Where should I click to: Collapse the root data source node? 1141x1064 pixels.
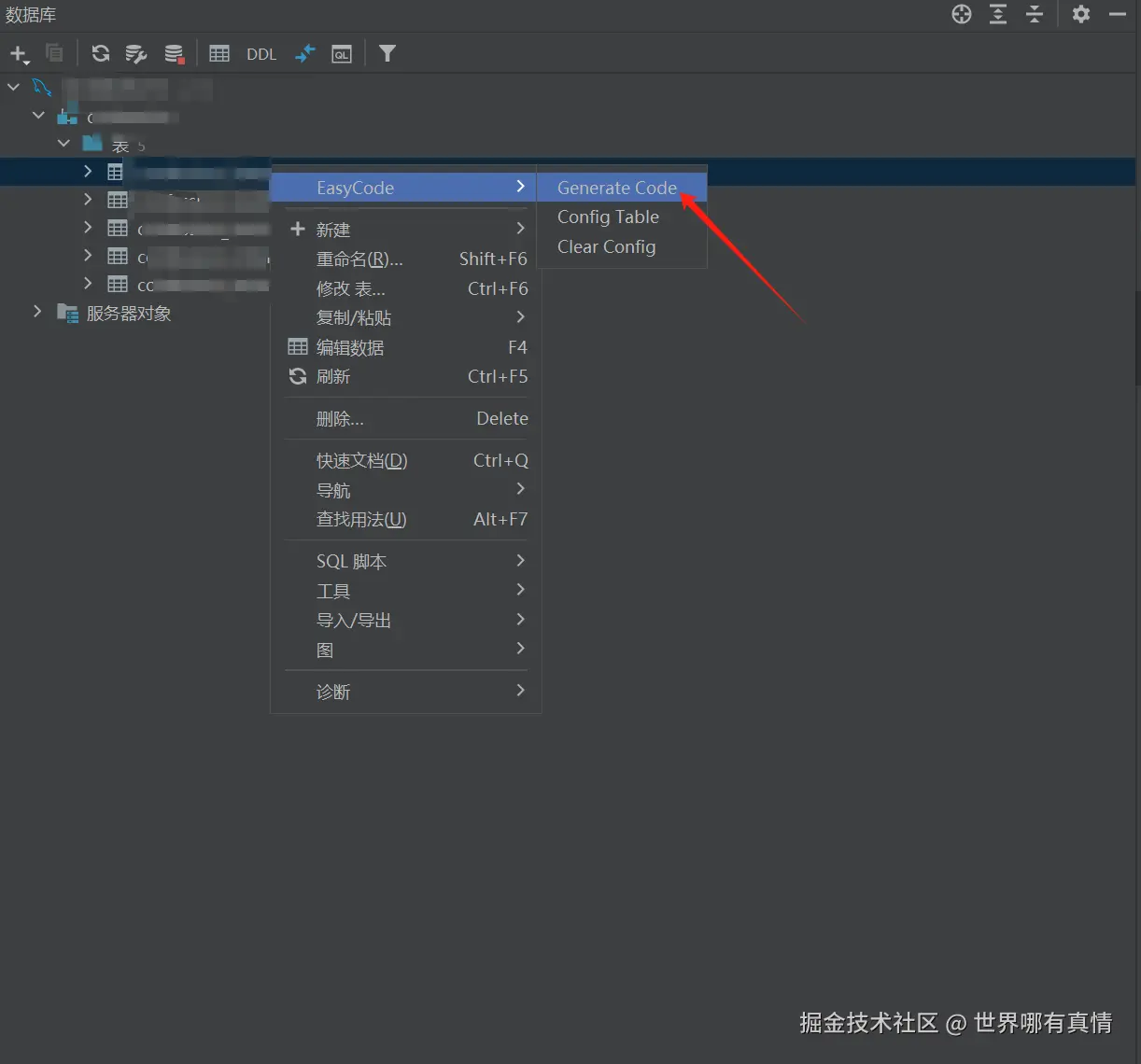click(x=13, y=87)
